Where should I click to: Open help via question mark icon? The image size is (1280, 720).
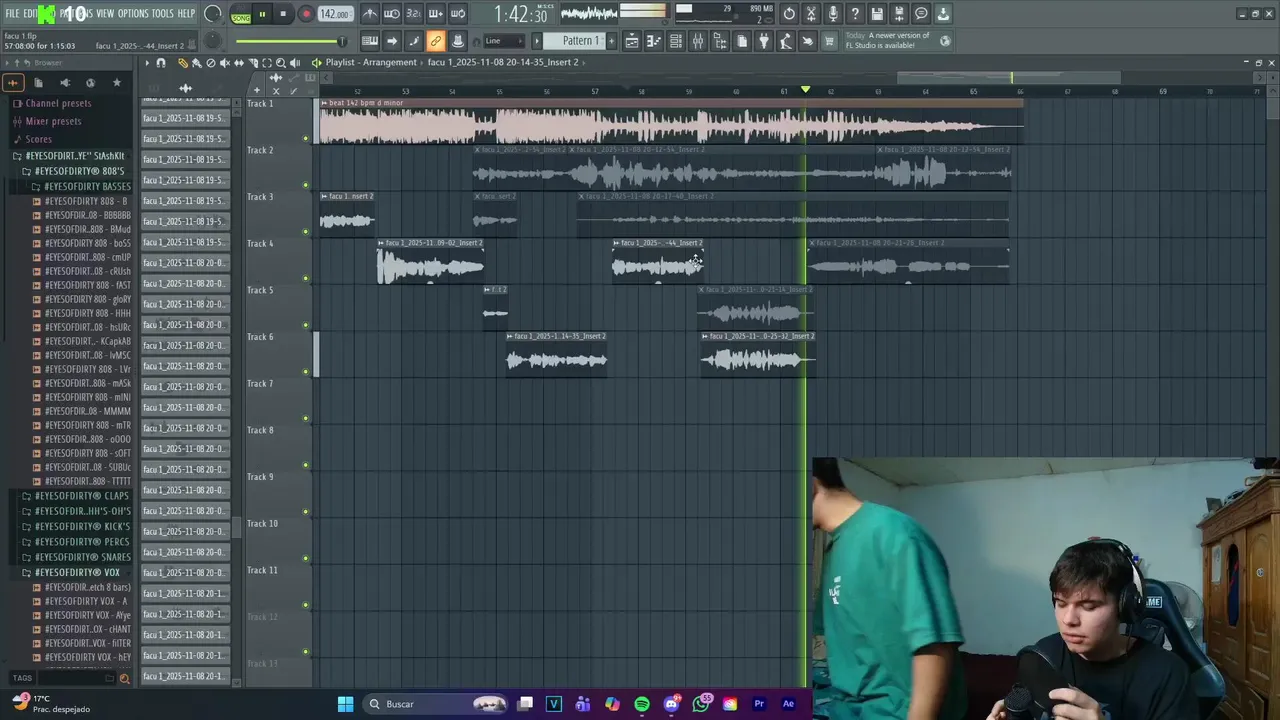click(856, 14)
